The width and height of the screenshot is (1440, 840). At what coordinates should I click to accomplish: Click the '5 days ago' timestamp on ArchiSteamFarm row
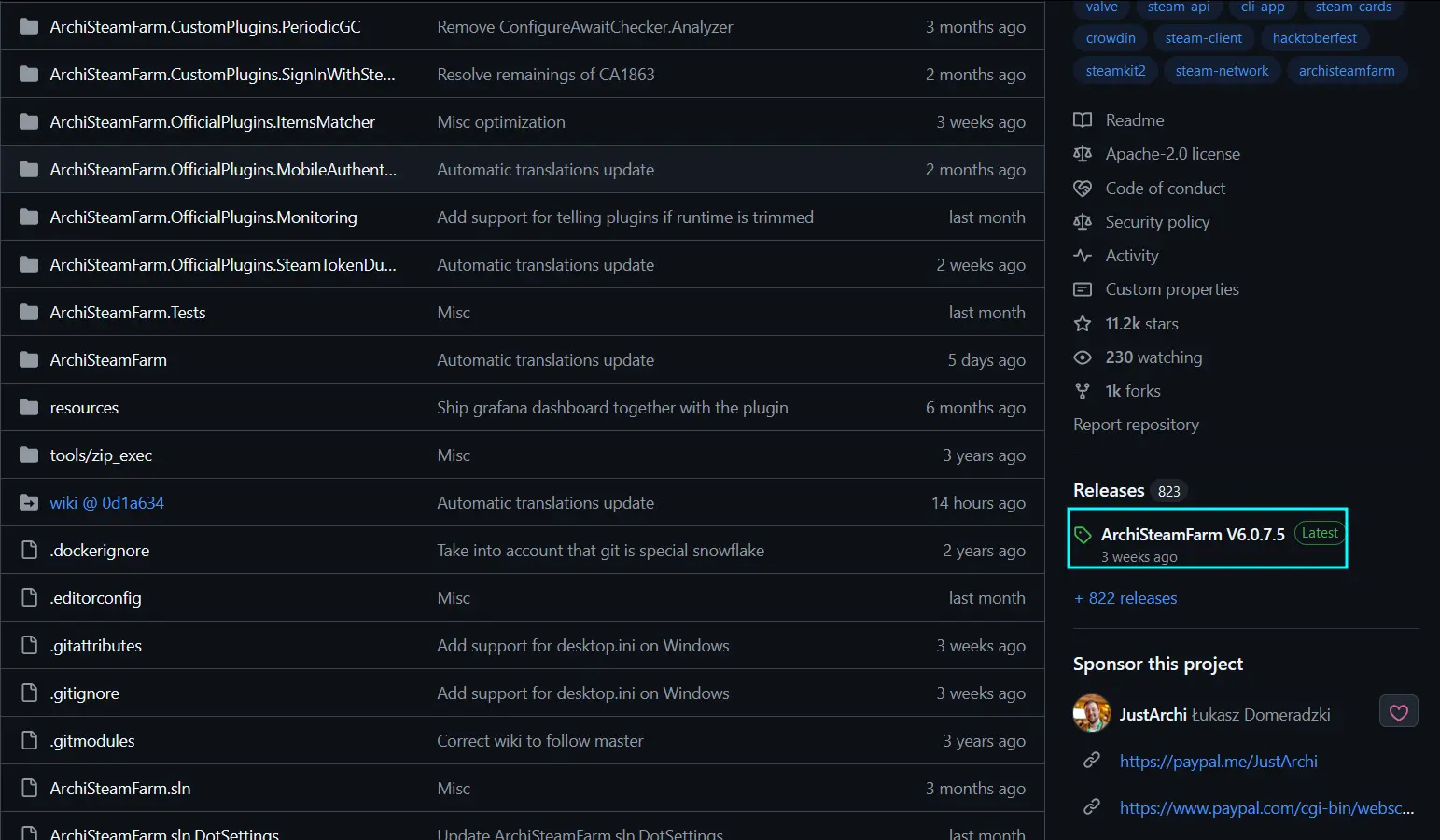[x=986, y=360]
